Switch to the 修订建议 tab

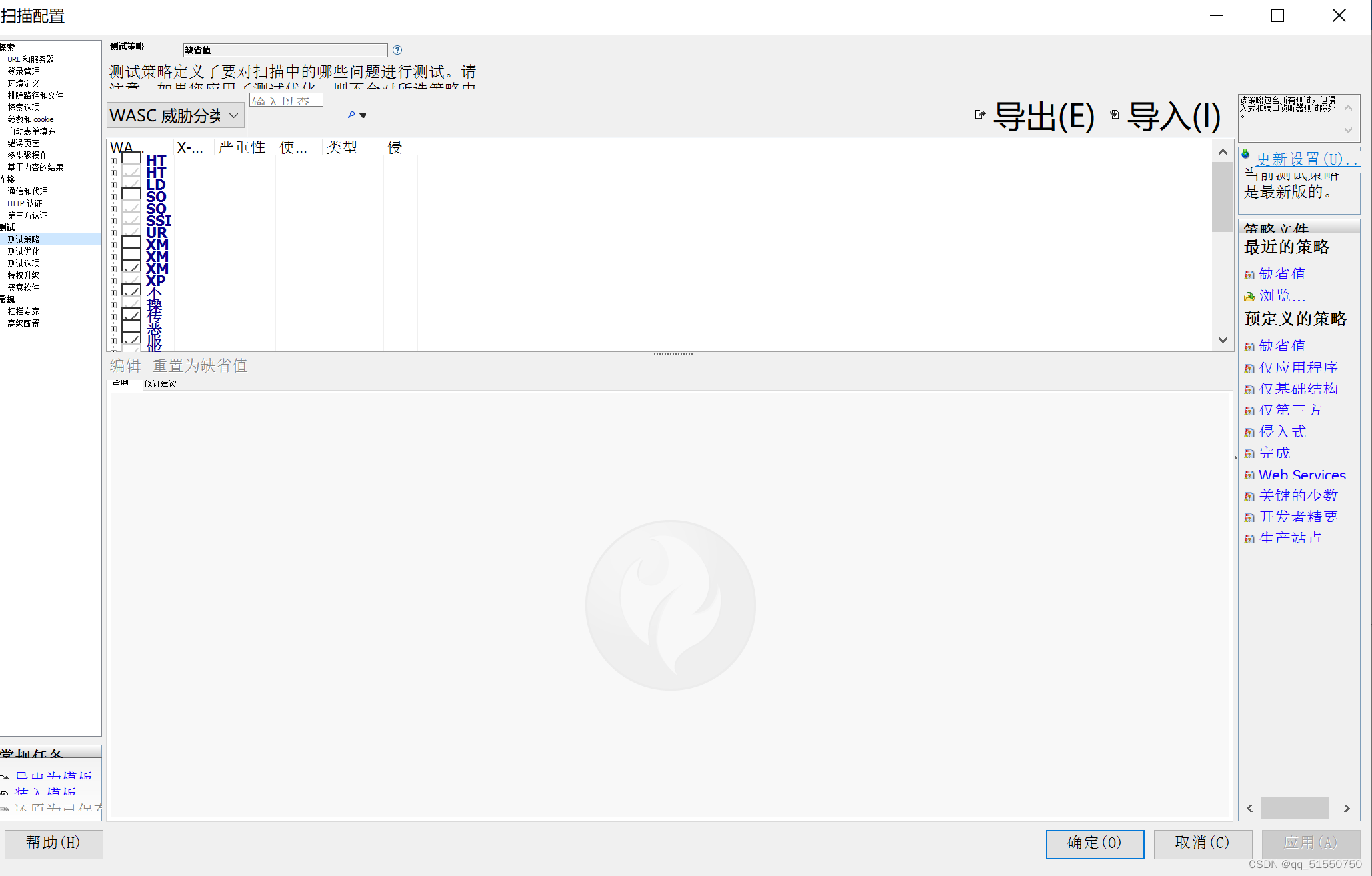point(160,384)
